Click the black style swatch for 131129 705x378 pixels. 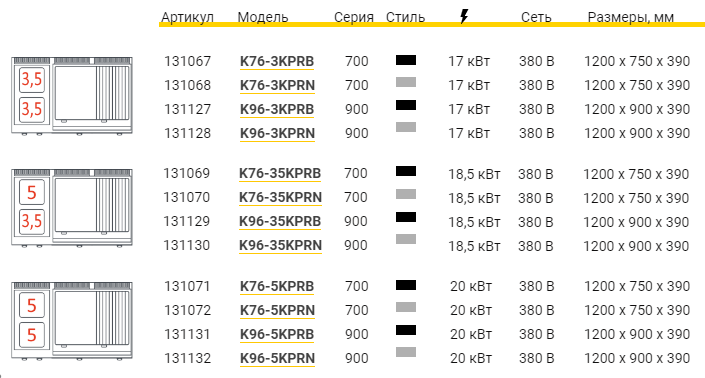pyautogui.click(x=406, y=217)
